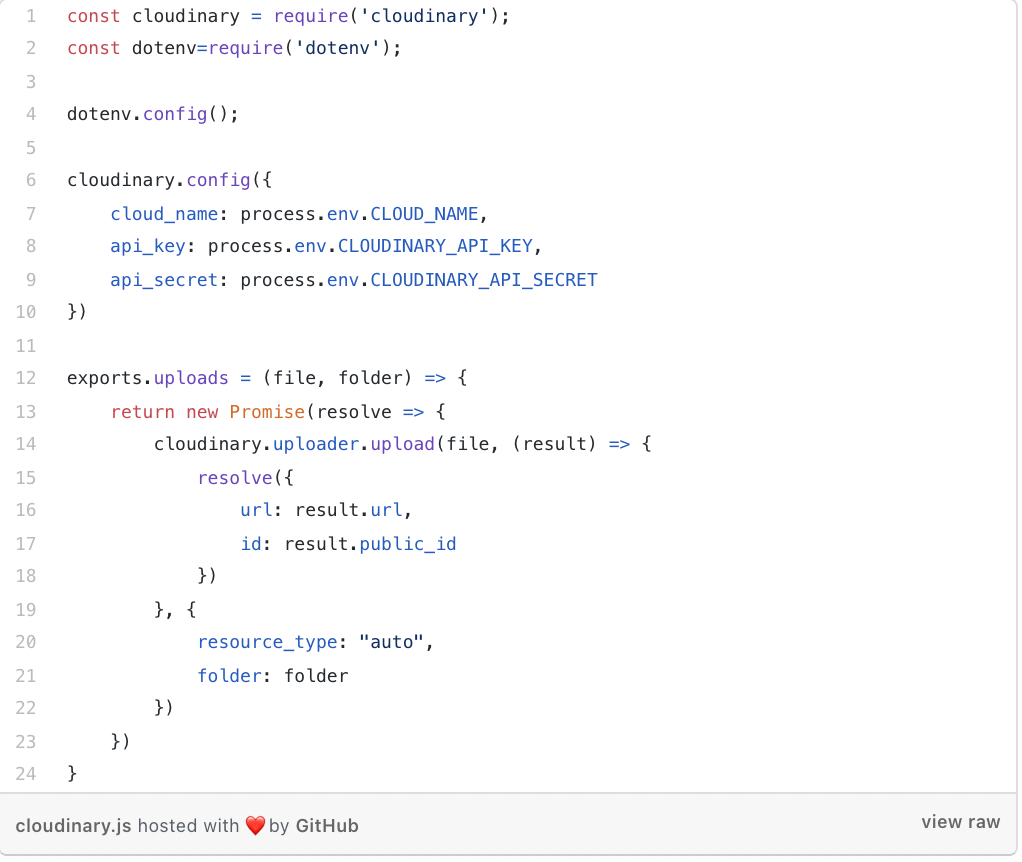Click the red heart icon in footer
This screenshot has width=1022, height=862.
256,826
